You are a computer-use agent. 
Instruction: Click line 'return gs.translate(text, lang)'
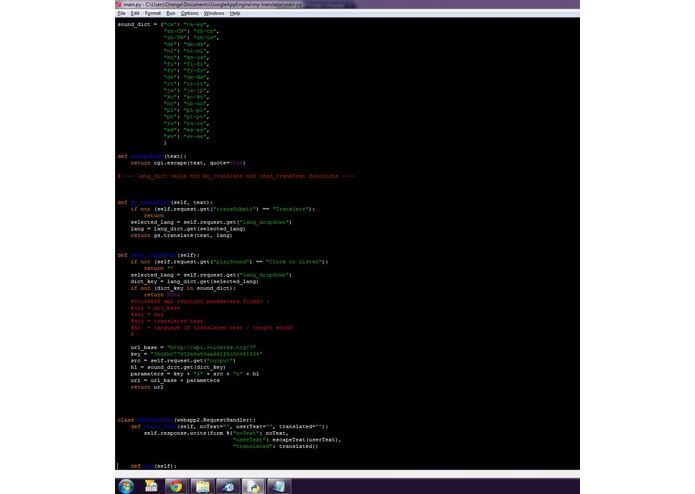point(181,236)
